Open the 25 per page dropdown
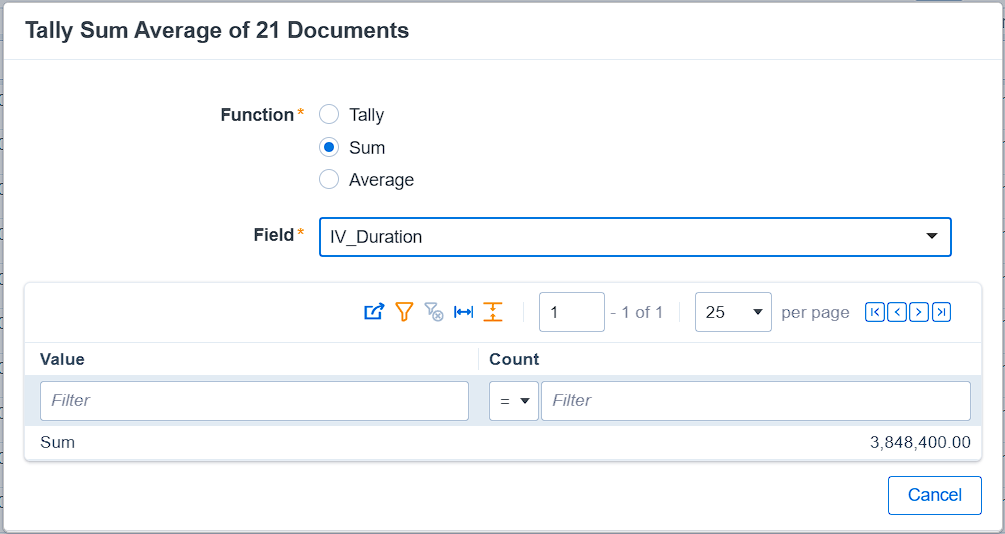Image resolution: width=1005 pixels, height=534 pixels. click(x=733, y=312)
